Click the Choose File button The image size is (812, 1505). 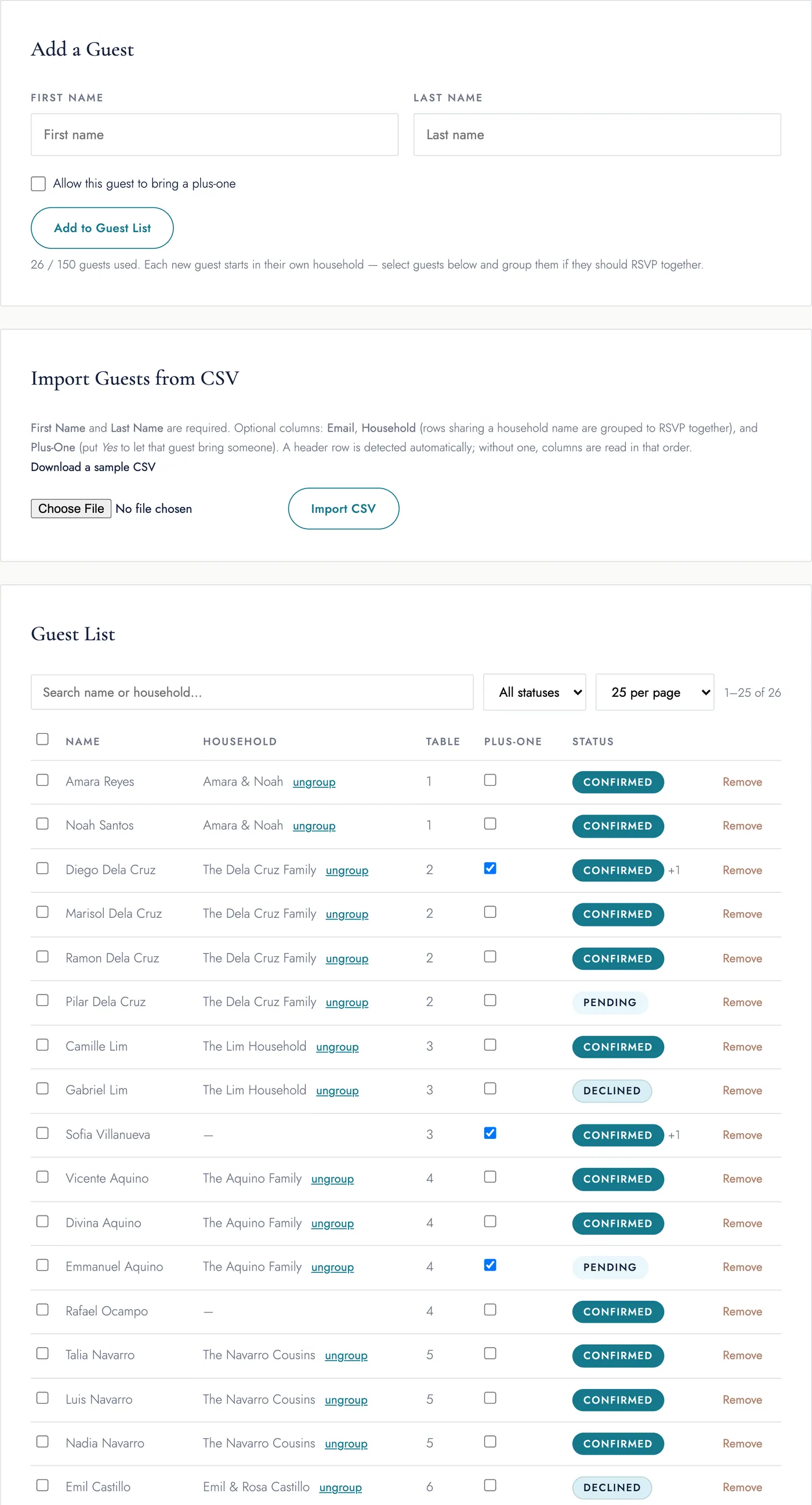click(x=71, y=508)
